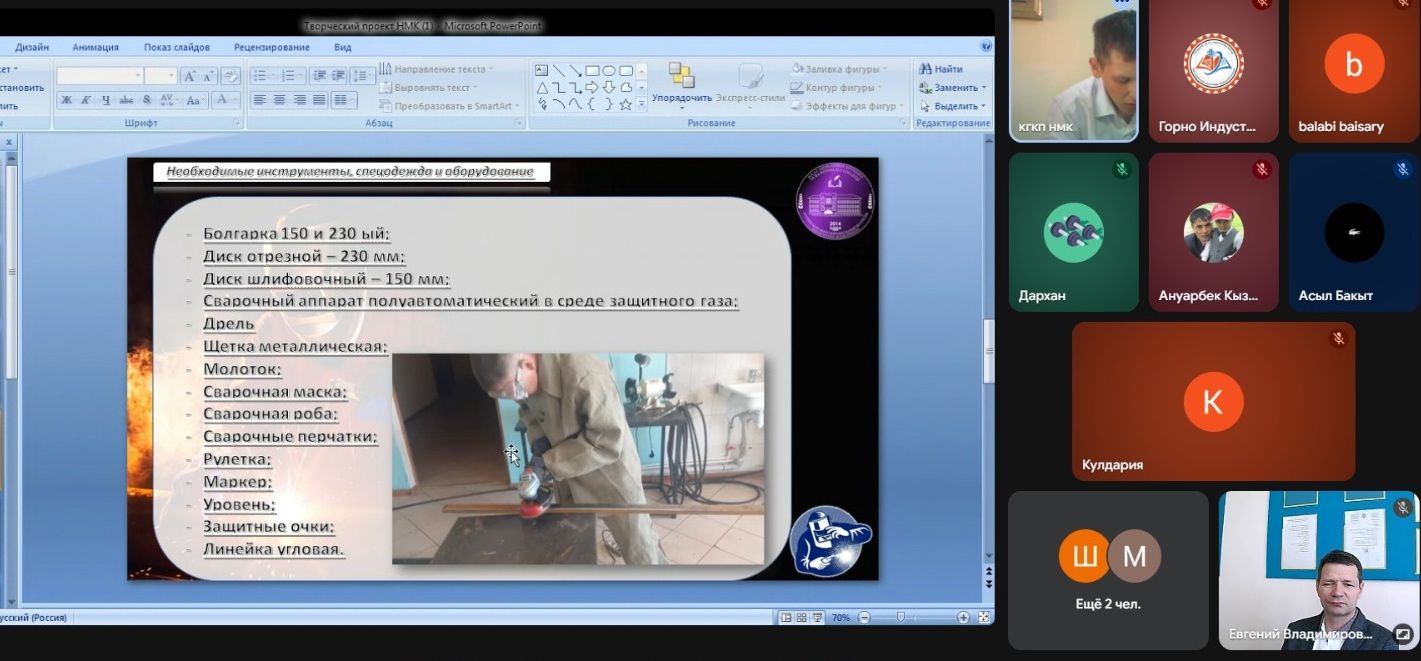1421x661 pixels.
Task: Select the Кулдария participant tile
Action: (x=1214, y=402)
